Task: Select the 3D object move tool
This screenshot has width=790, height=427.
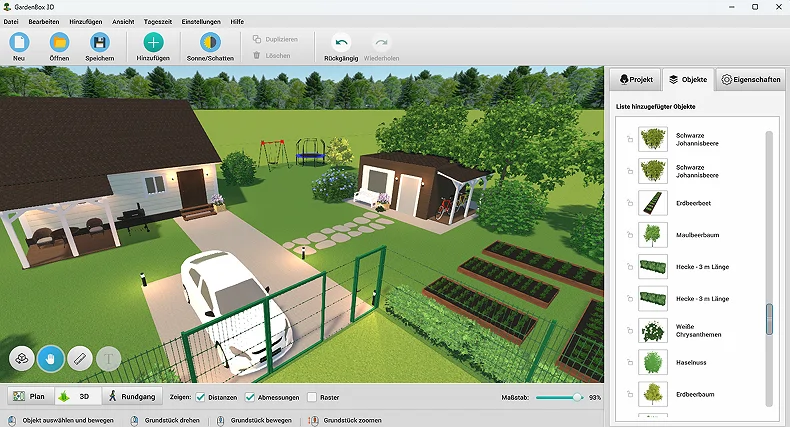Action: (x=22, y=359)
